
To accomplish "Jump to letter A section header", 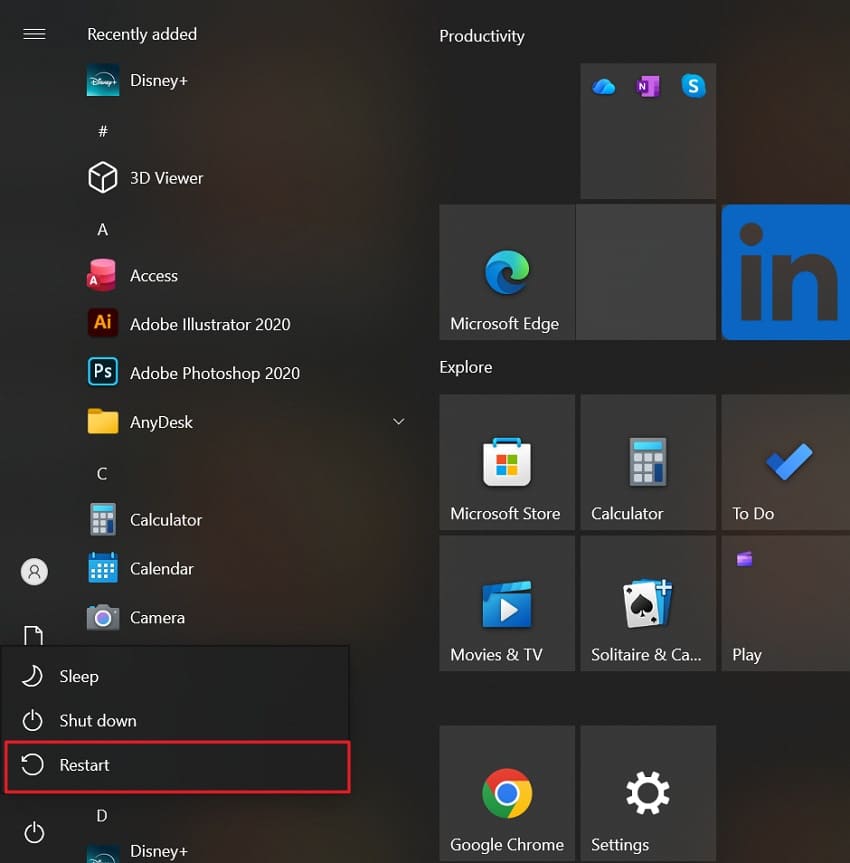I will pyautogui.click(x=102, y=229).
